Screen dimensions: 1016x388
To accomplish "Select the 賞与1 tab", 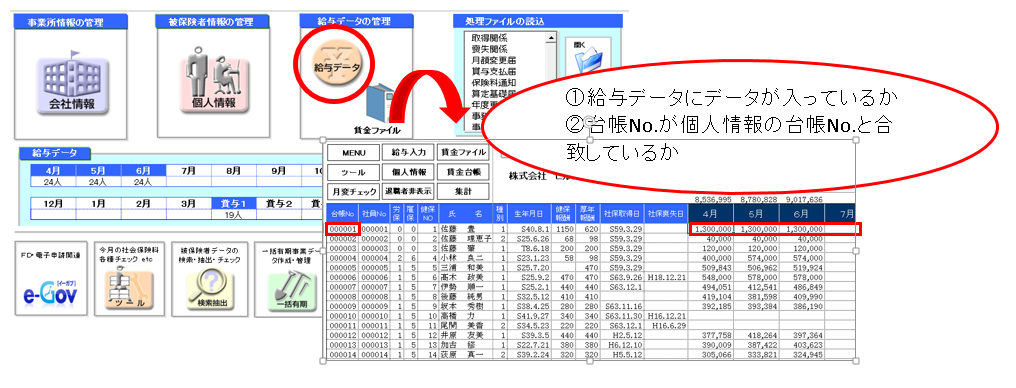I will pos(233,203).
